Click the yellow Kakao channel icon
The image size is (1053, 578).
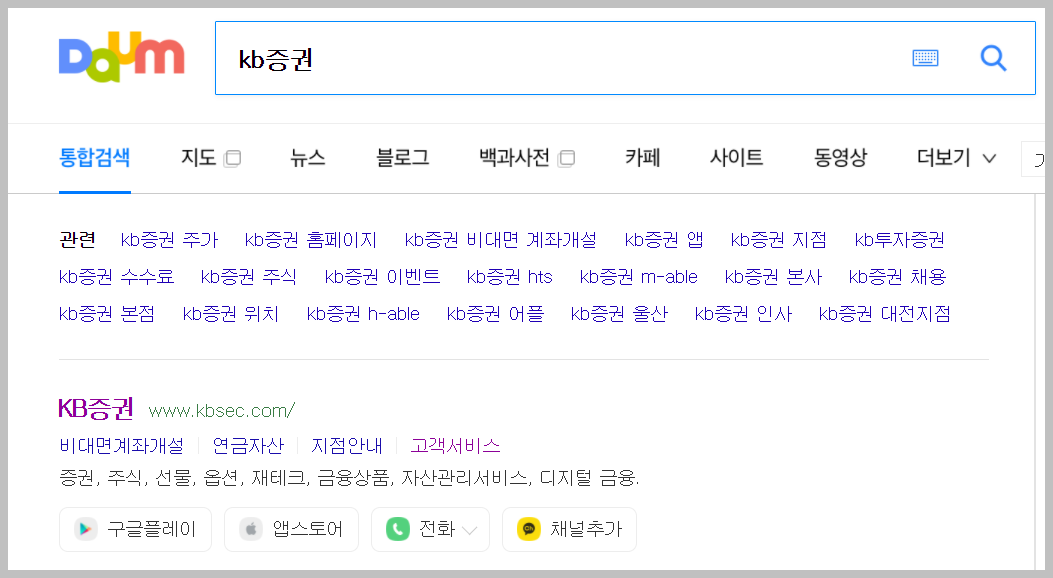point(529,529)
